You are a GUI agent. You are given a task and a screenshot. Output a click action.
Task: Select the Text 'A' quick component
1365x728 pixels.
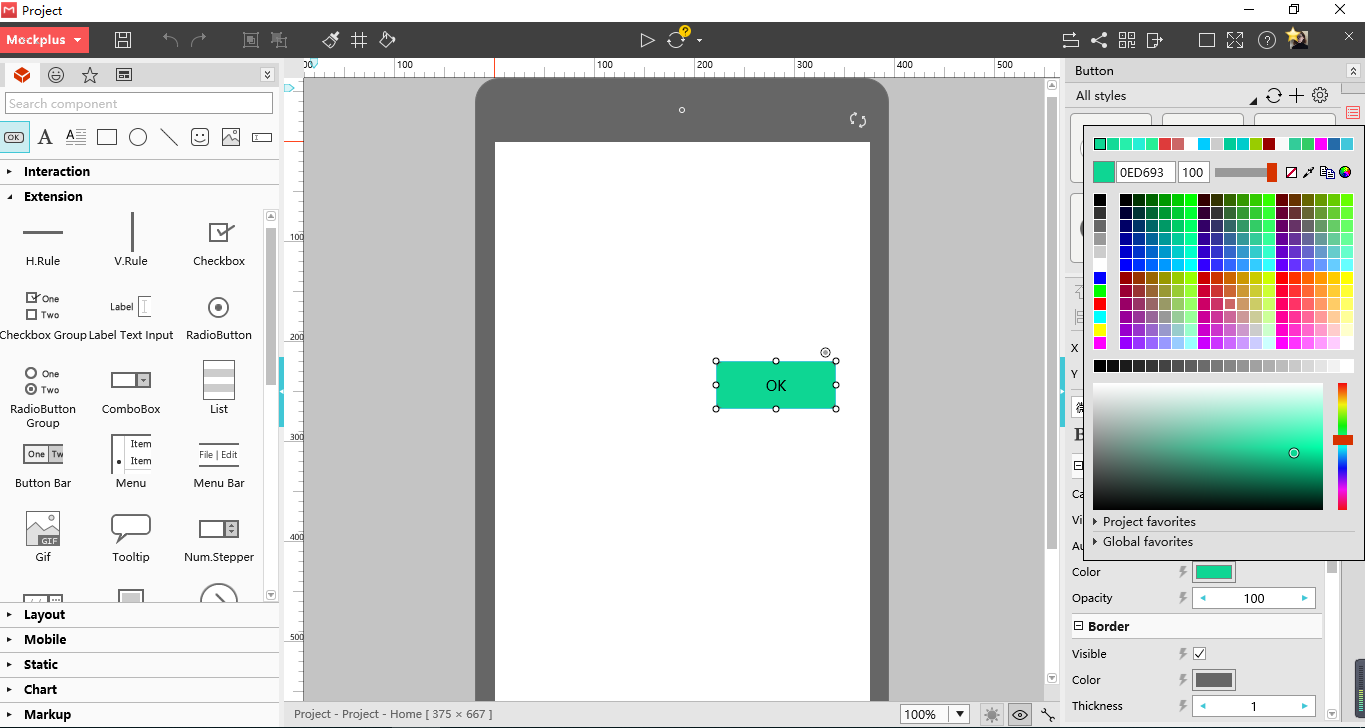[45, 137]
